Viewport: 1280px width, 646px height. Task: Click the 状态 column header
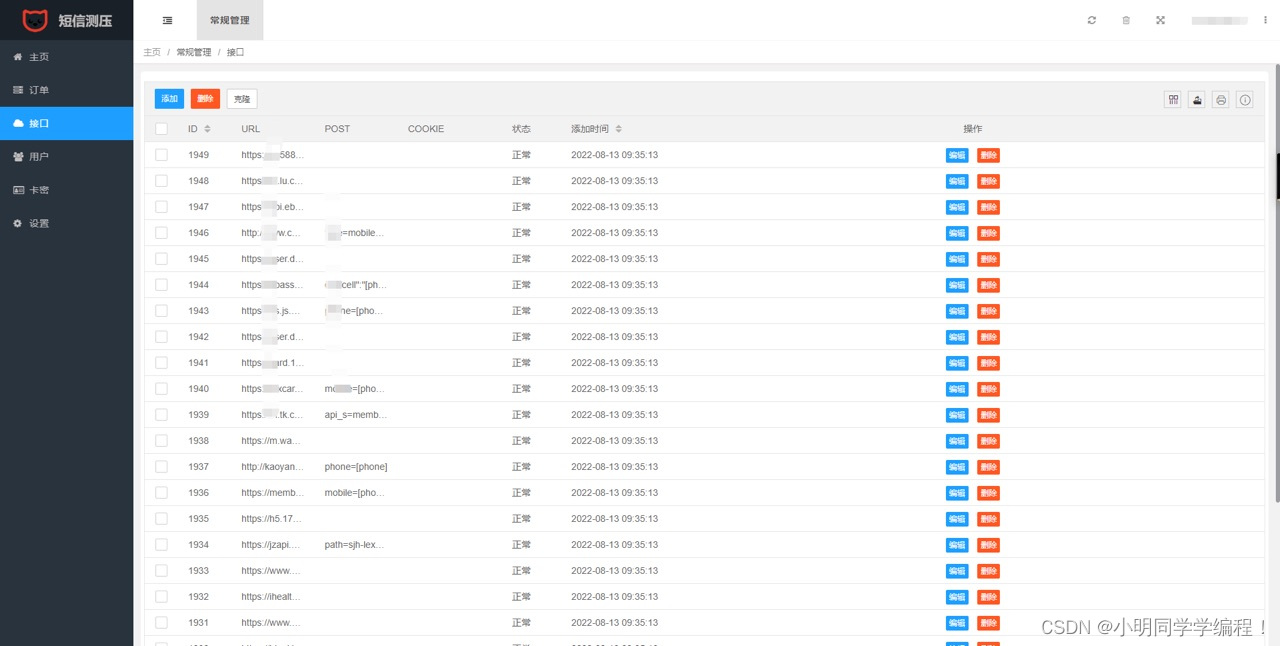click(521, 129)
